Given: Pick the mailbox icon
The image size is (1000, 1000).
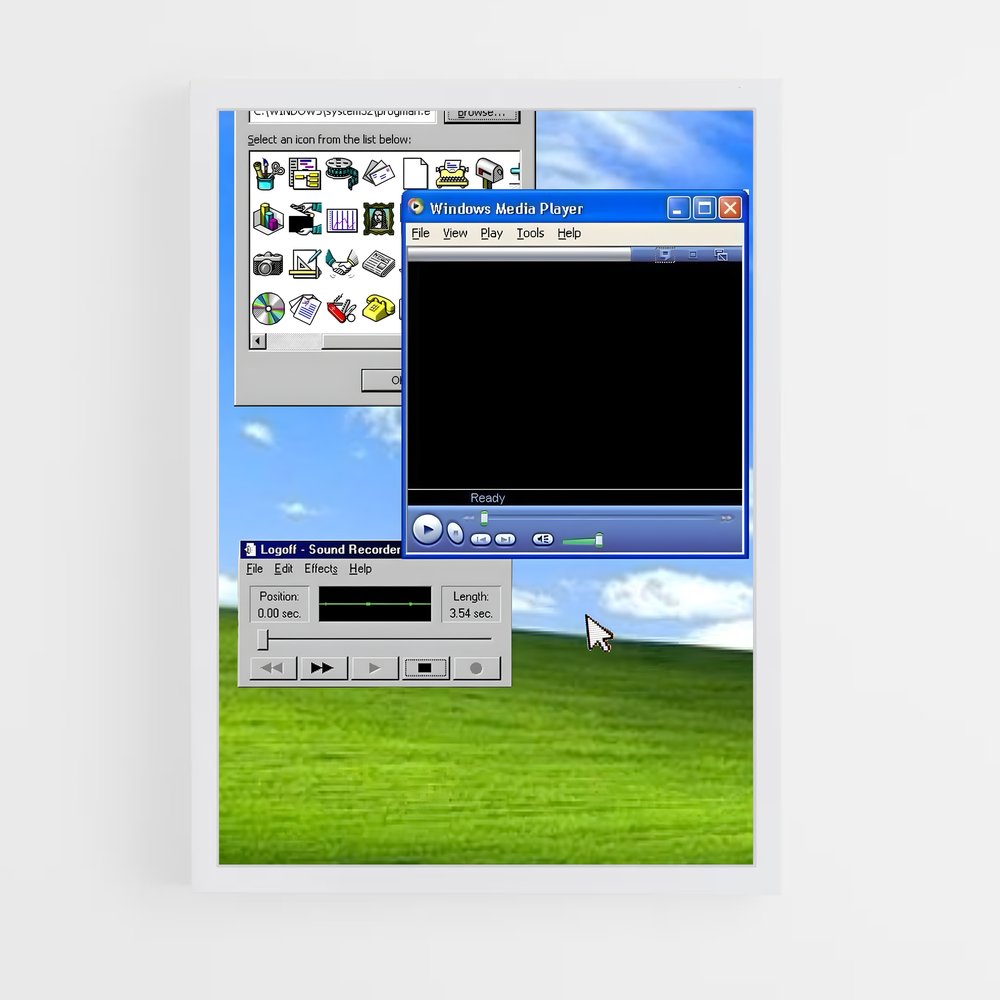Looking at the screenshot, I should tap(489, 173).
